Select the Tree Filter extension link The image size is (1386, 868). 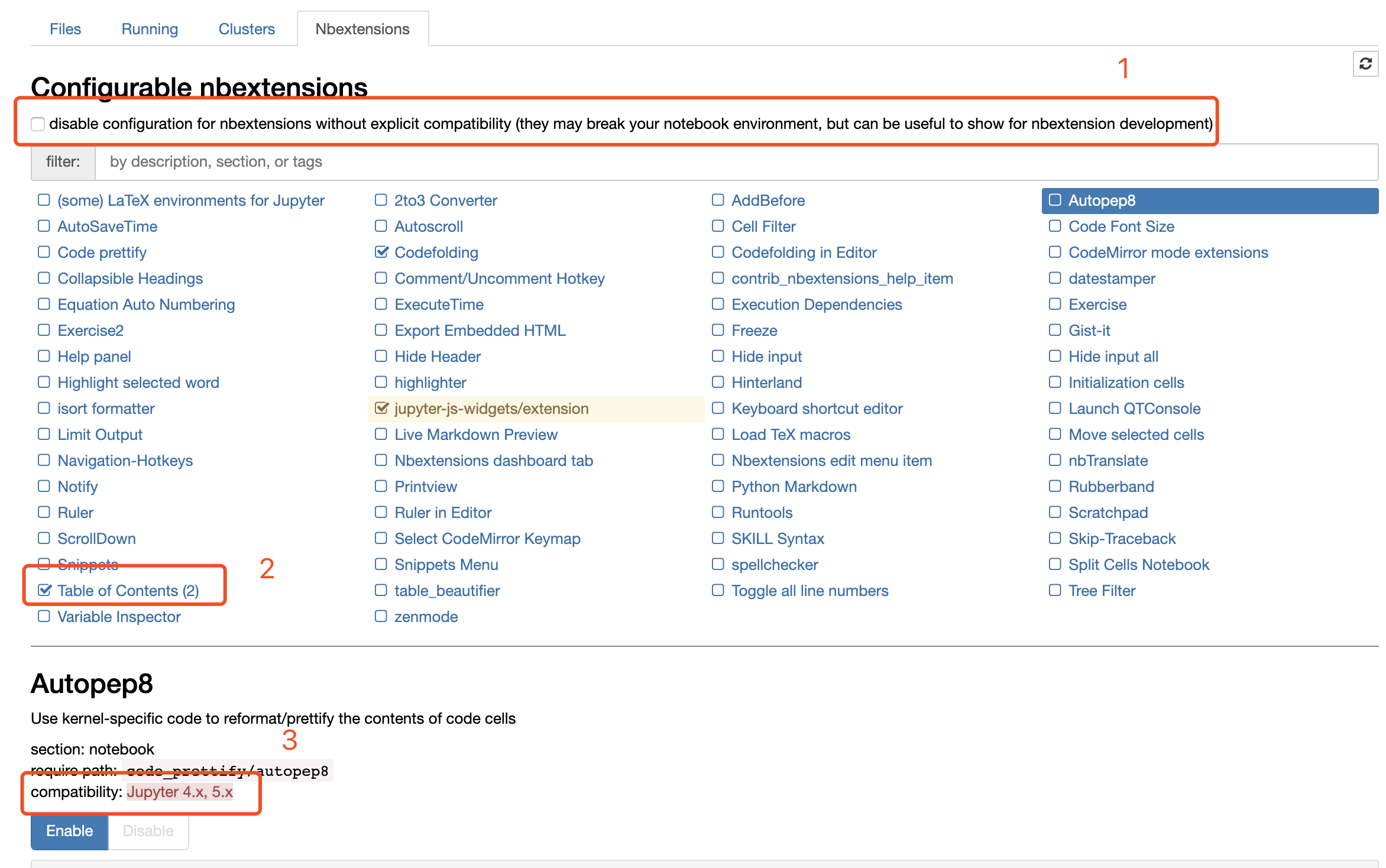1102,591
